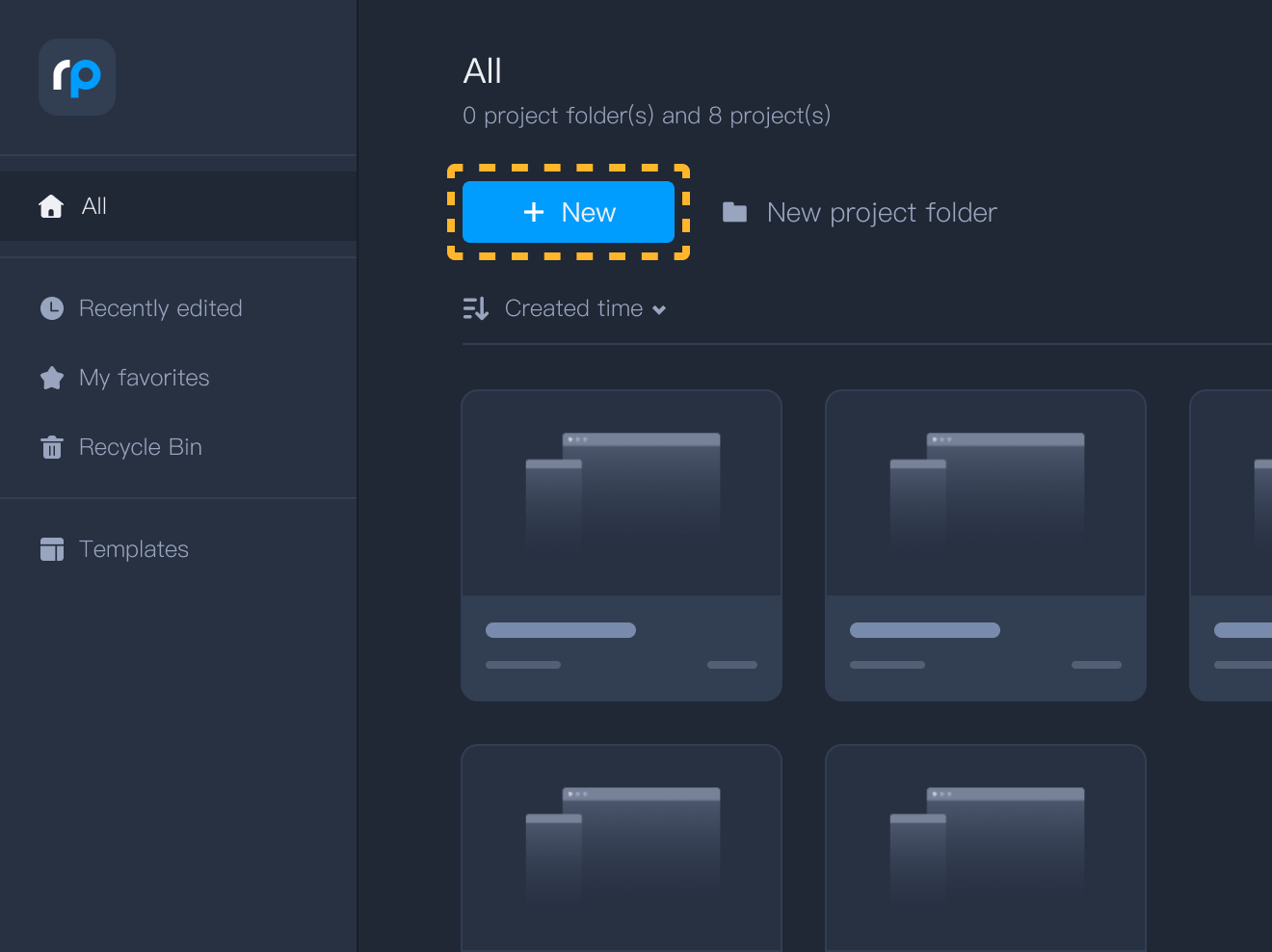Go to Recently edited
This screenshot has height=952, width=1272.
(x=160, y=308)
